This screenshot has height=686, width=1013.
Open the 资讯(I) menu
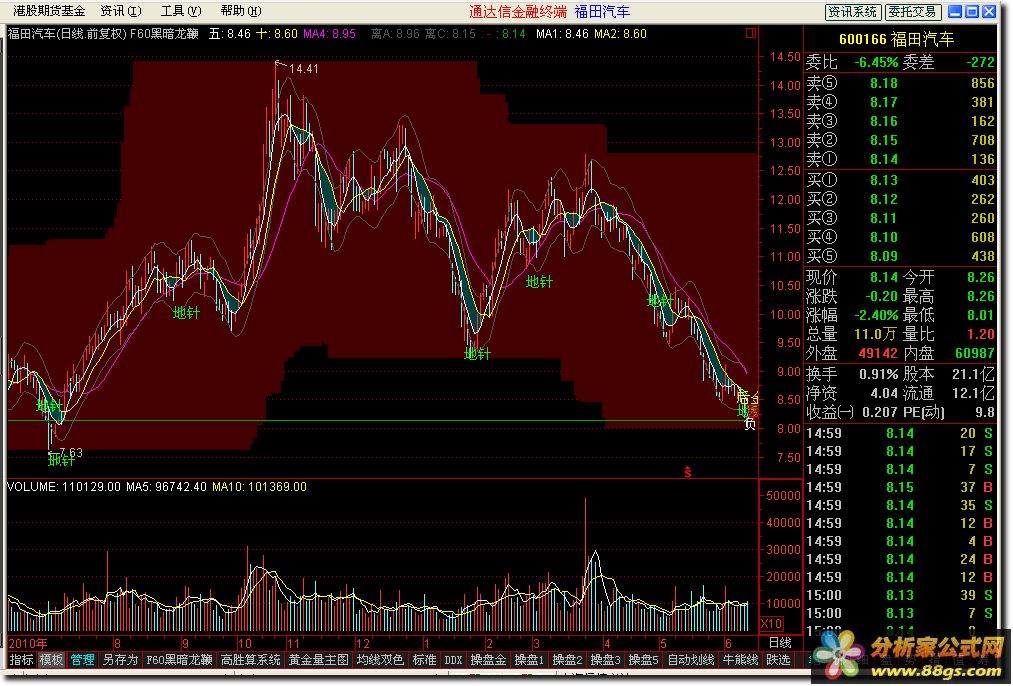[121, 11]
